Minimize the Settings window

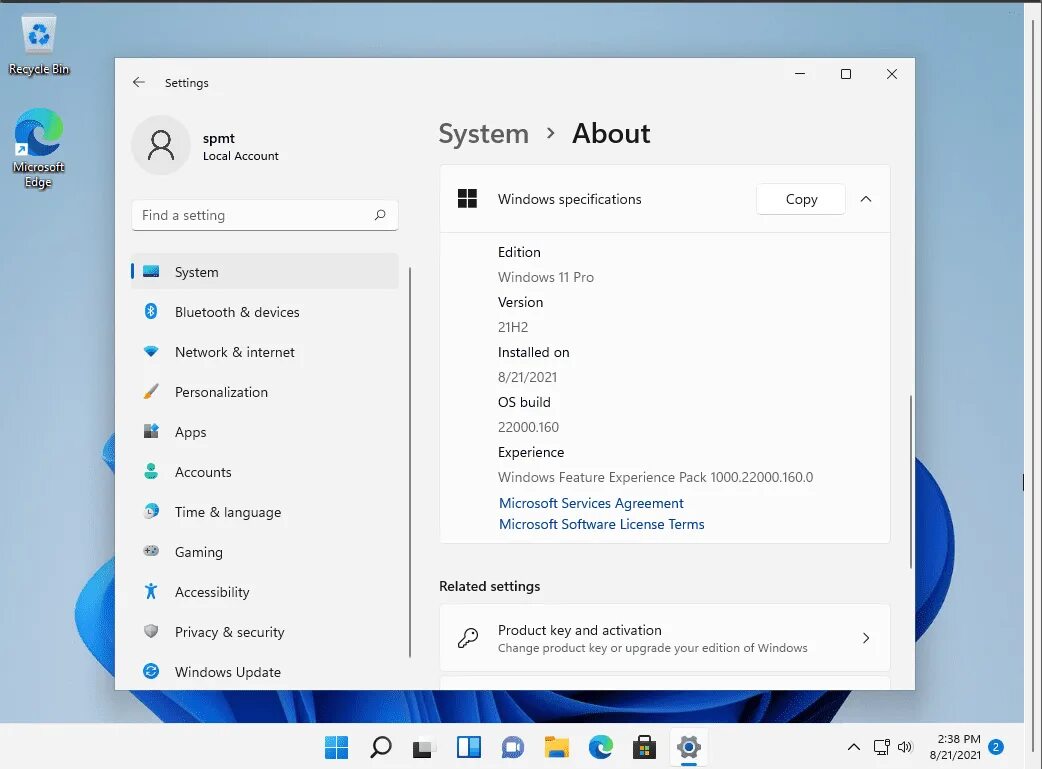pyautogui.click(x=800, y=74)
